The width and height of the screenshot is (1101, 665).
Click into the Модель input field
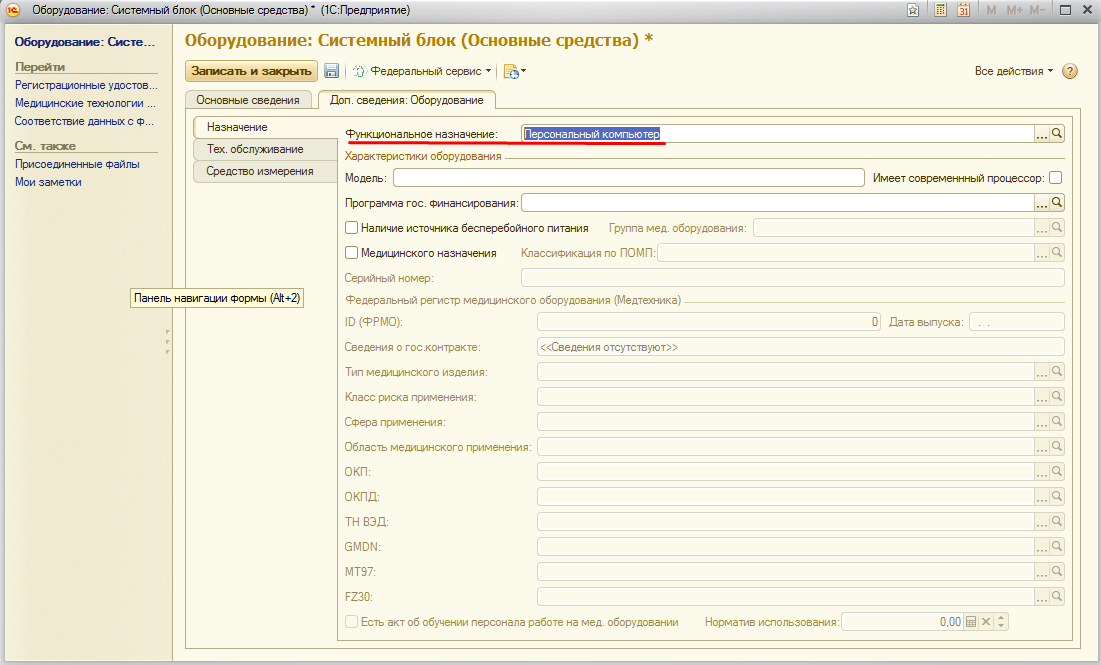pos(627,178)
